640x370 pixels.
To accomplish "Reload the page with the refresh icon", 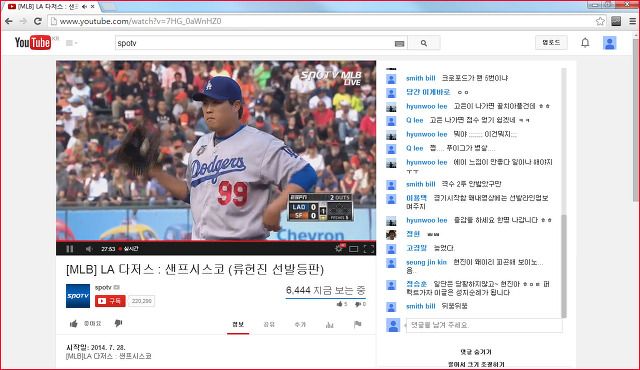I will point(38,21).
